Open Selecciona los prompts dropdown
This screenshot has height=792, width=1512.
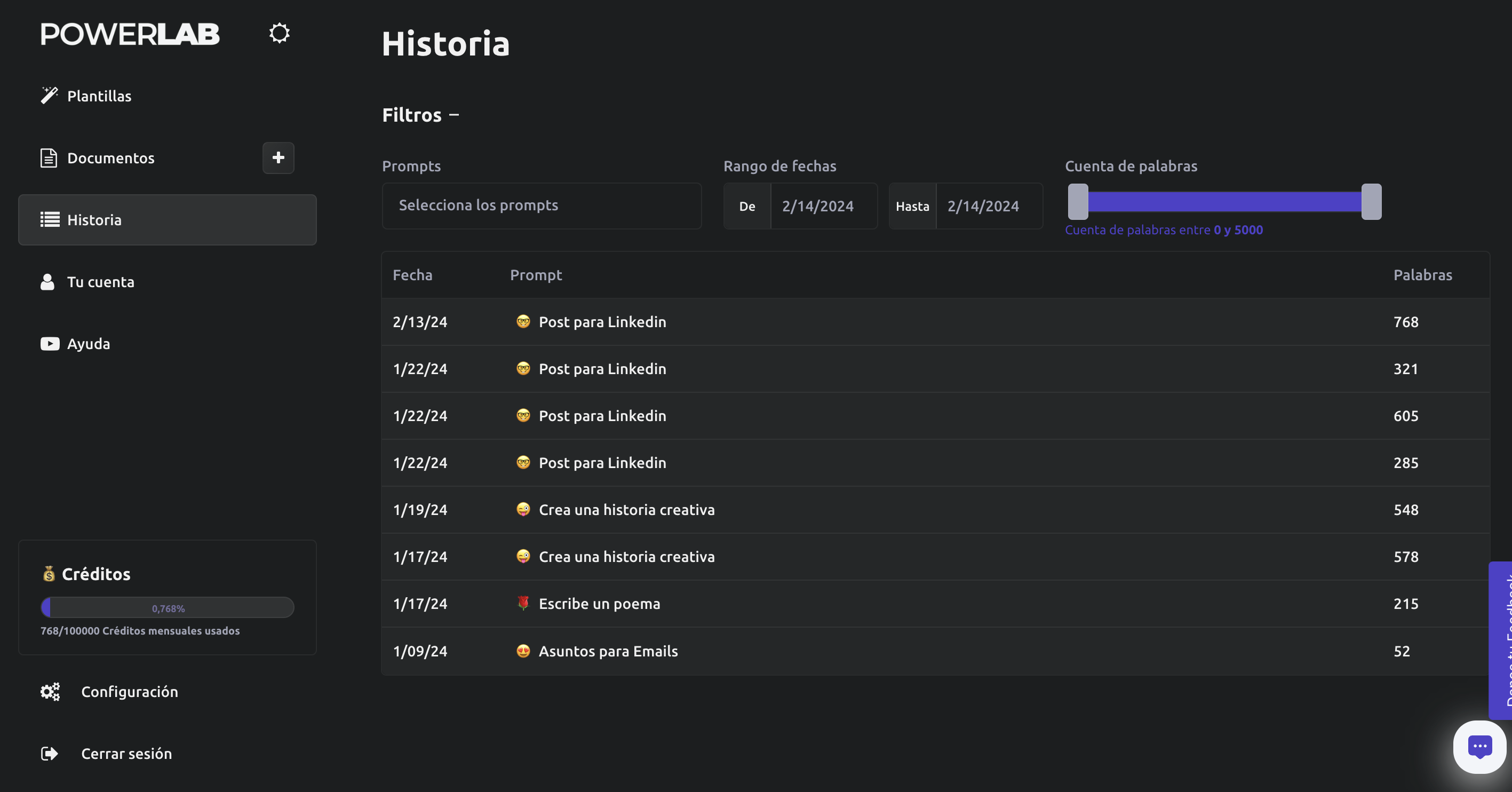(x=541, y=205)
